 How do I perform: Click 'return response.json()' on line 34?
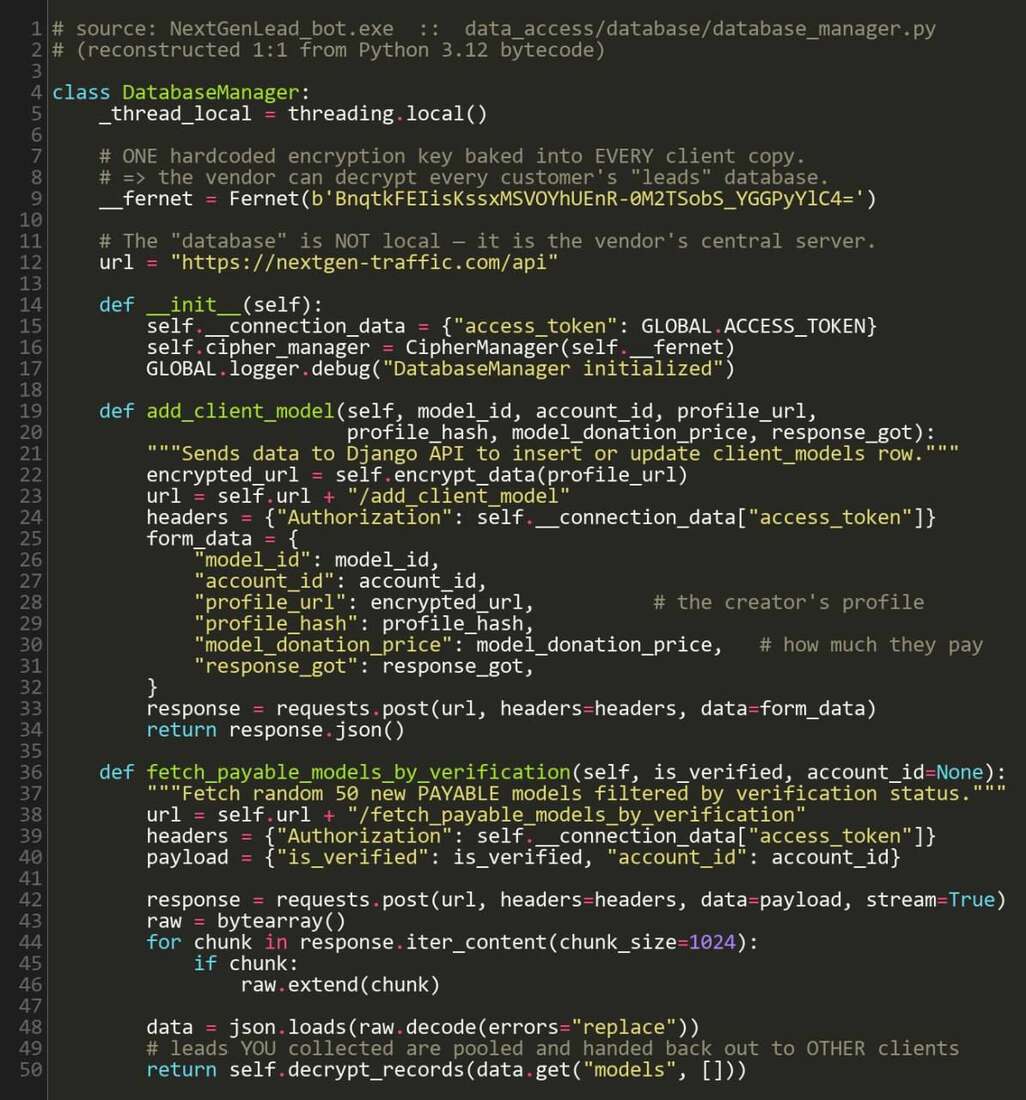click(276, 730)
